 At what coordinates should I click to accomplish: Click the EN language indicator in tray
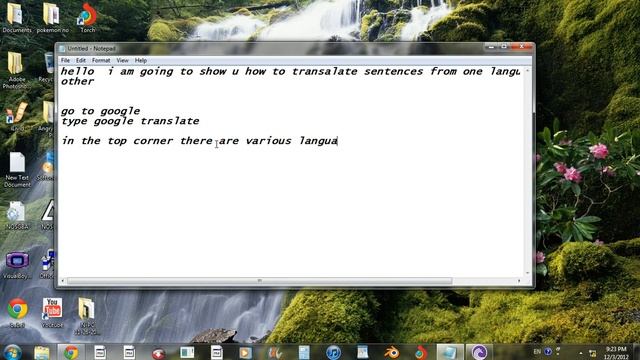point(537,351)
